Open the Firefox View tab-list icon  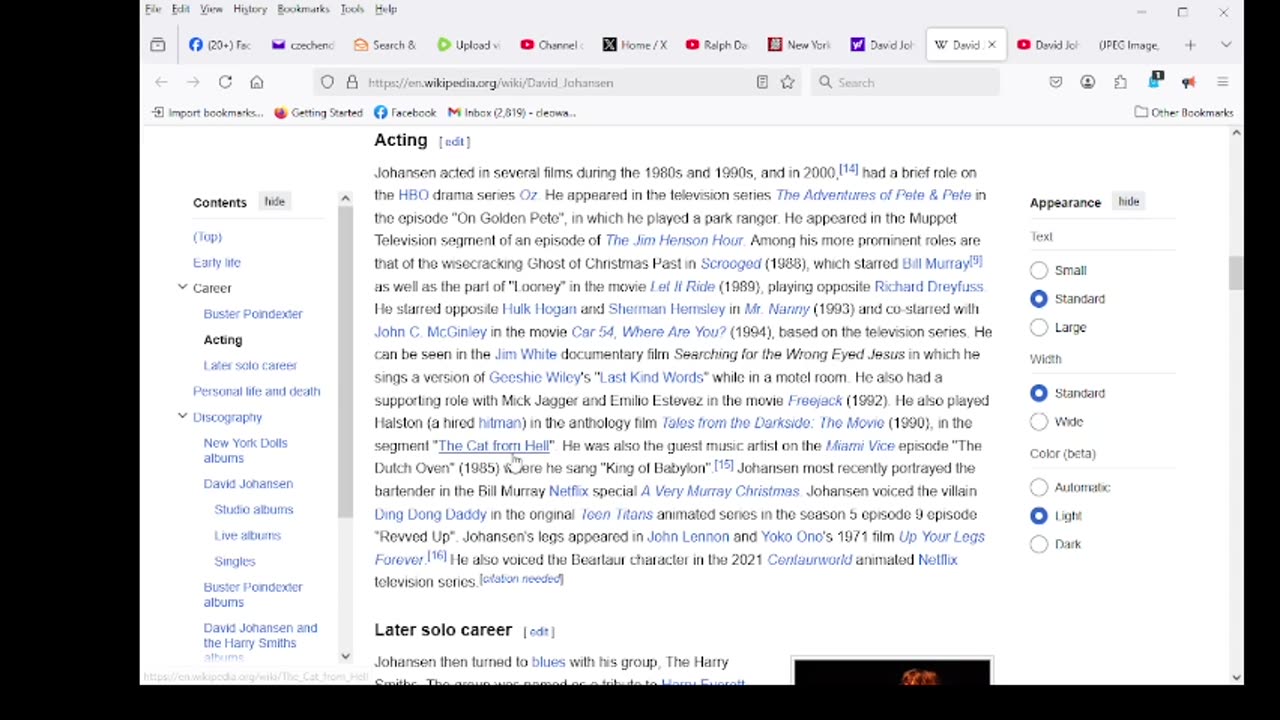point(158,45)
